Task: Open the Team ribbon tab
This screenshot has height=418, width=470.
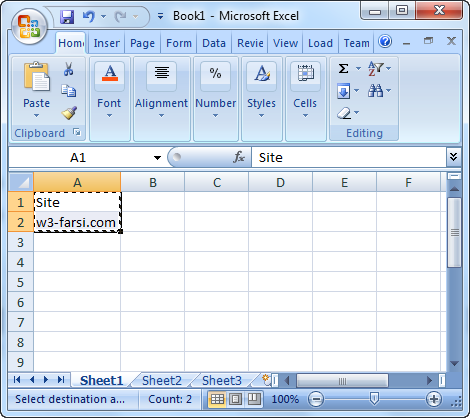Action: 356,43
